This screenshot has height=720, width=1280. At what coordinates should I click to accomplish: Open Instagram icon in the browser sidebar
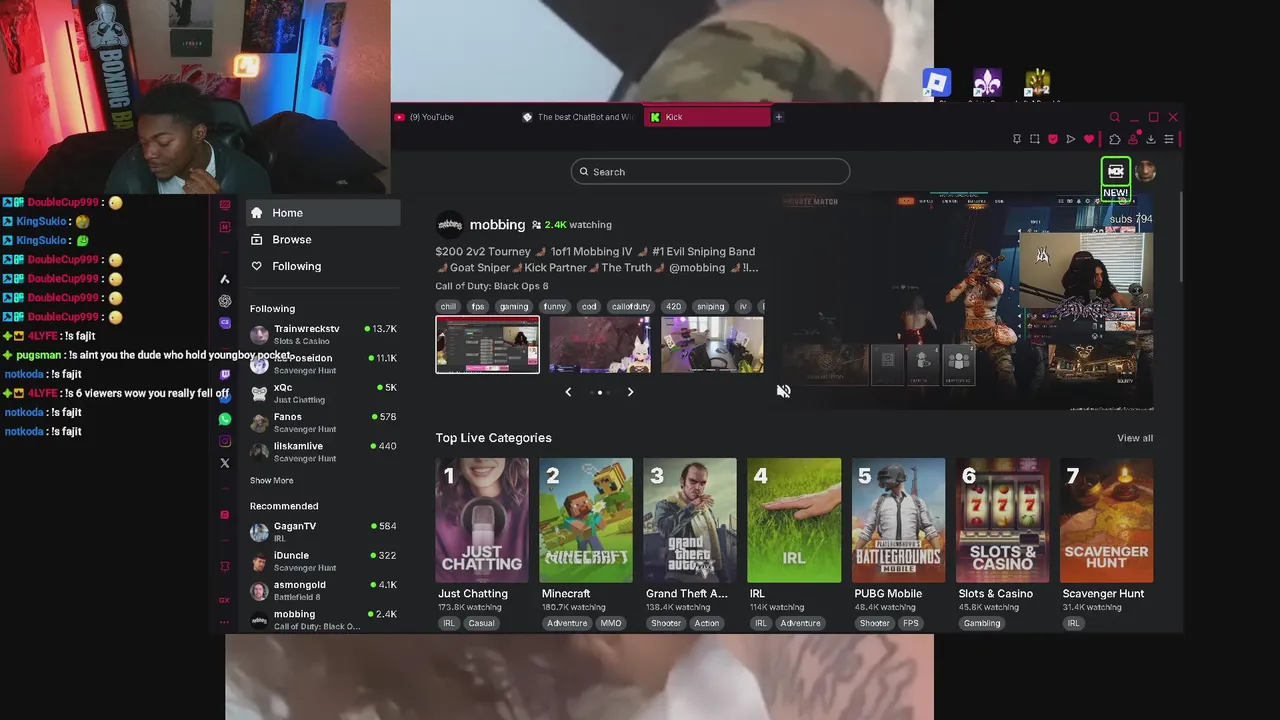tap(225, 441)
